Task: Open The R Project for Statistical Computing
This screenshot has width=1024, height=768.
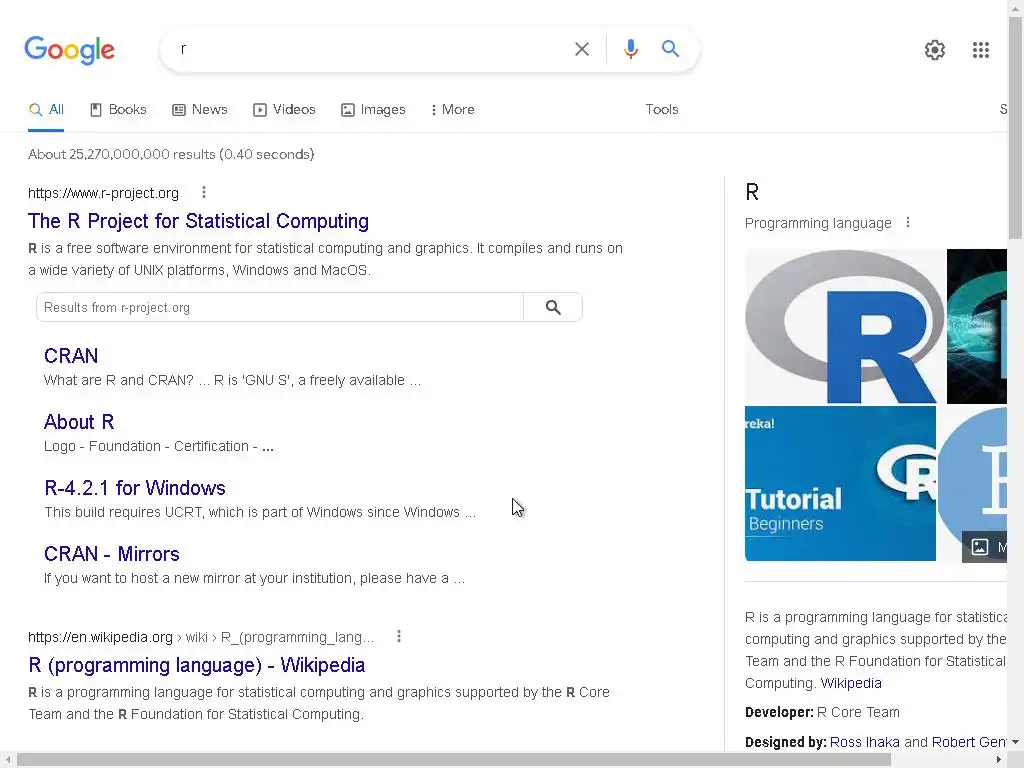Action: [x=199, y=221]
